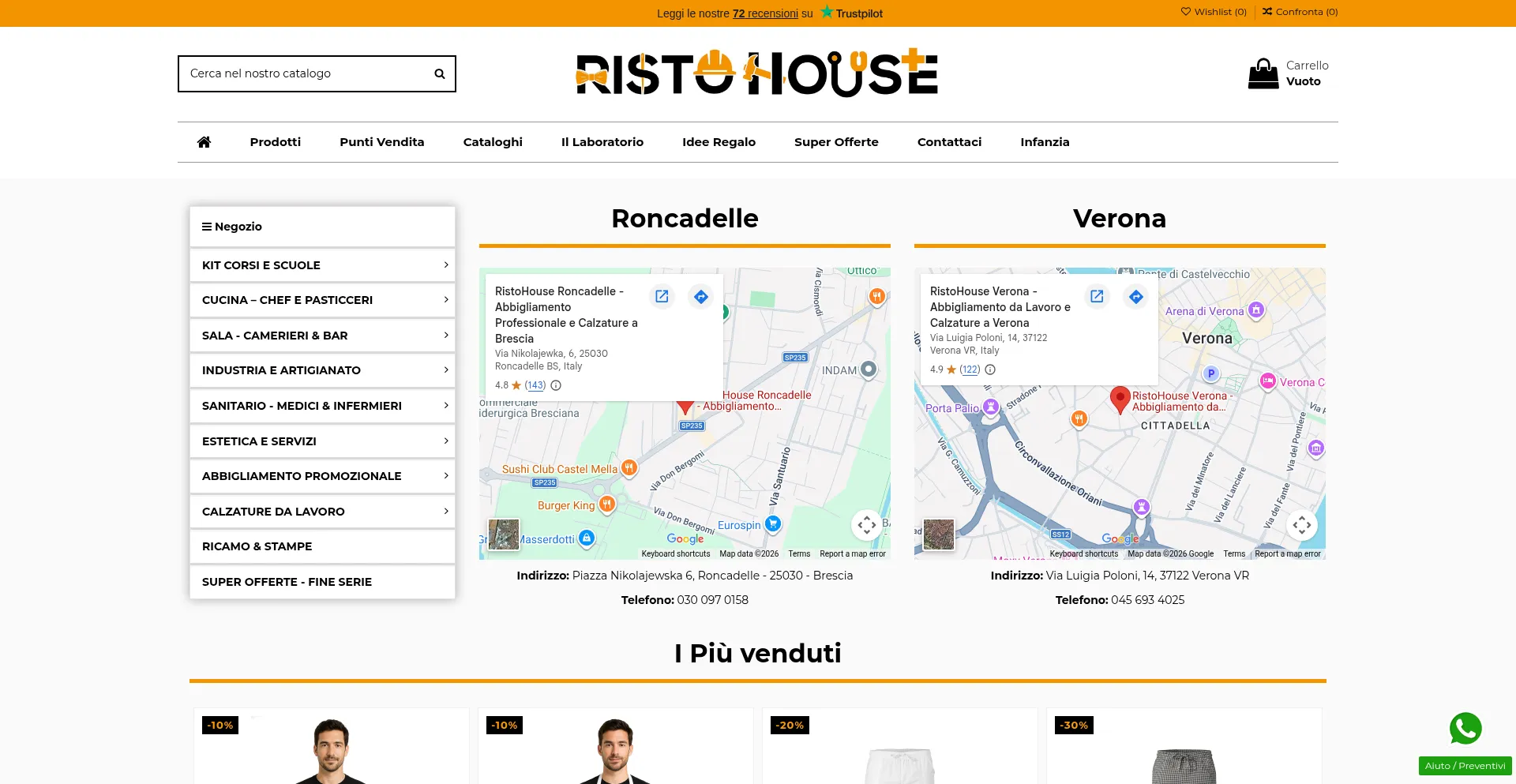Click Sushi Club Castel Mella map marker
The image size is (1516, 784).
[629, 468]
